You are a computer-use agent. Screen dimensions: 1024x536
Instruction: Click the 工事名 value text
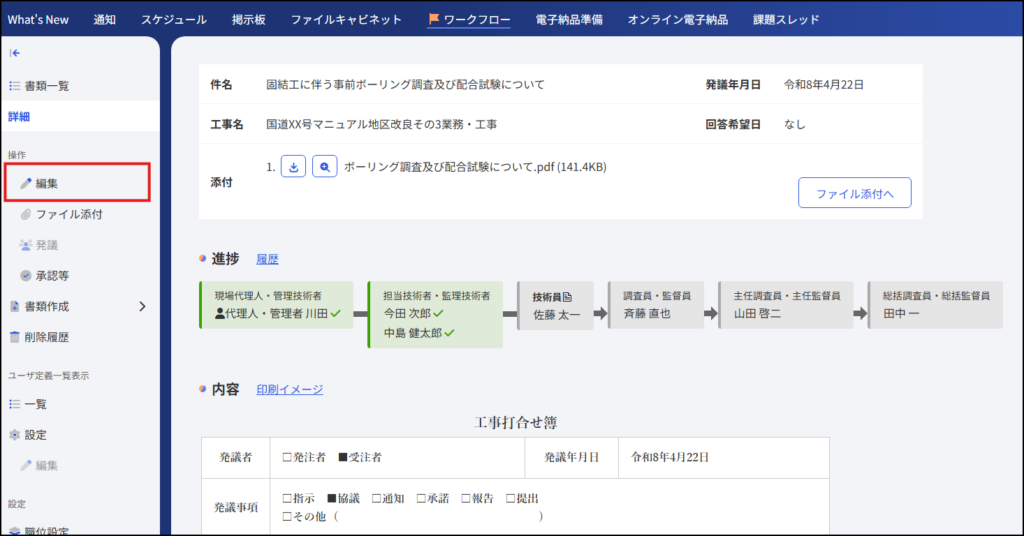pyautogui.click(x=381, y=124)
